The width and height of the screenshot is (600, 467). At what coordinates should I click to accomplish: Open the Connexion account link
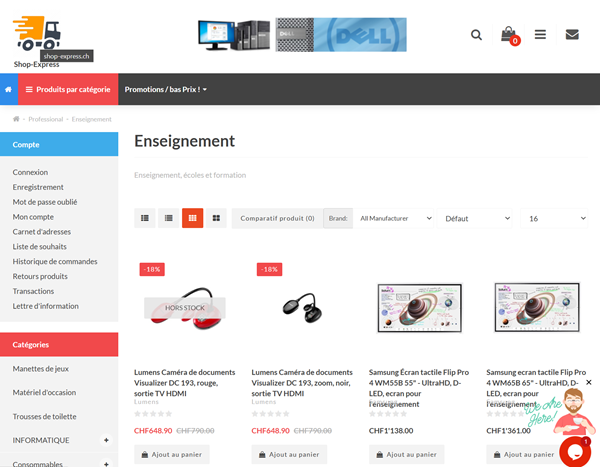point(30,172)
